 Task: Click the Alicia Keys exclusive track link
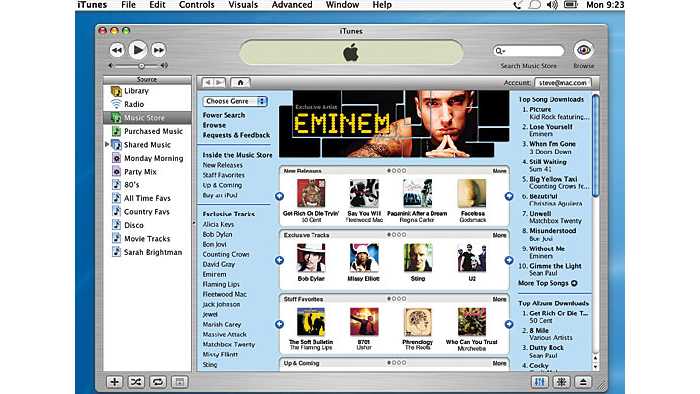click(218, 224)
